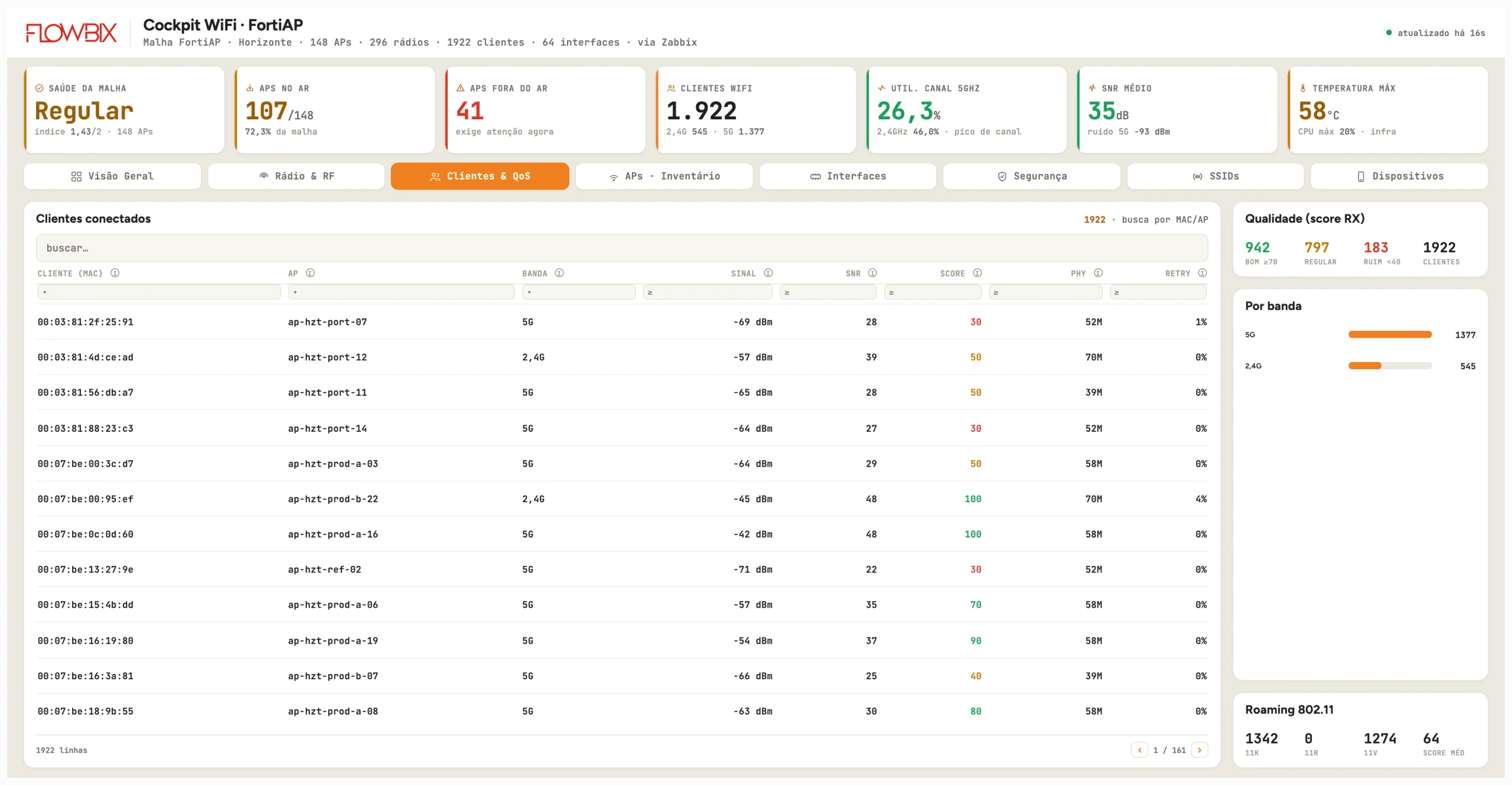Open the APs · Inventário tab
Screen dimensions: 1512x785
click(x=664, y=176)
